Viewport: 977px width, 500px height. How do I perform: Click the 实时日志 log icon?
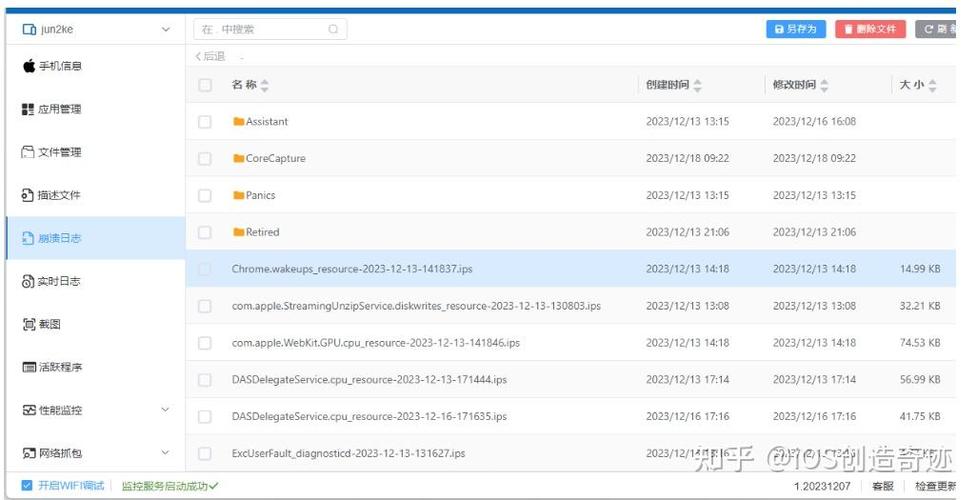click(x=28, y=281)
